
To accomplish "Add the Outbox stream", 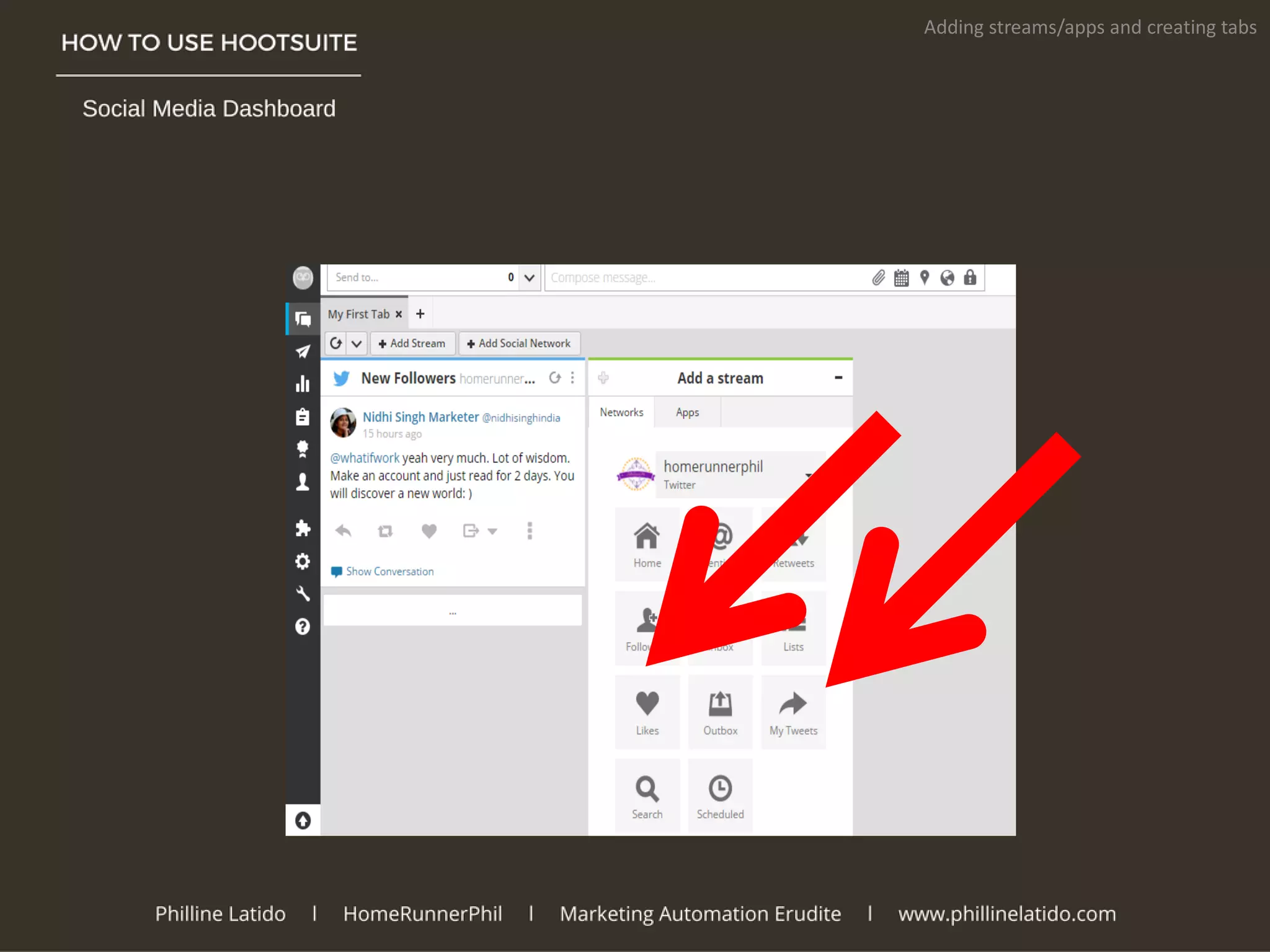I will 720,712.
